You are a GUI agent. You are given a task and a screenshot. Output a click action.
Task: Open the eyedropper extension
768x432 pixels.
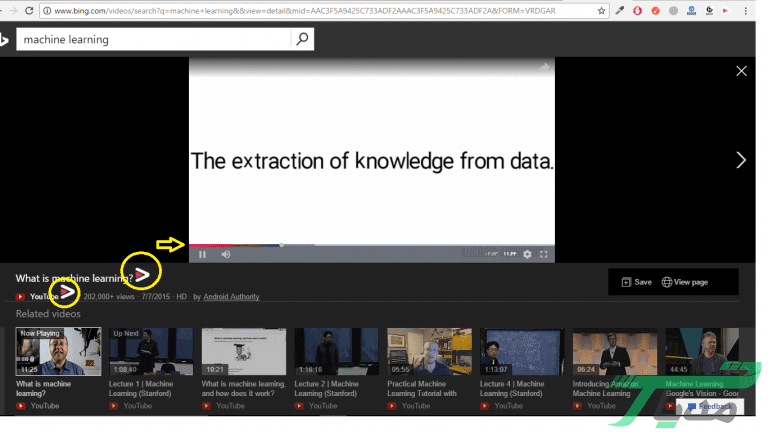point(620,10)
